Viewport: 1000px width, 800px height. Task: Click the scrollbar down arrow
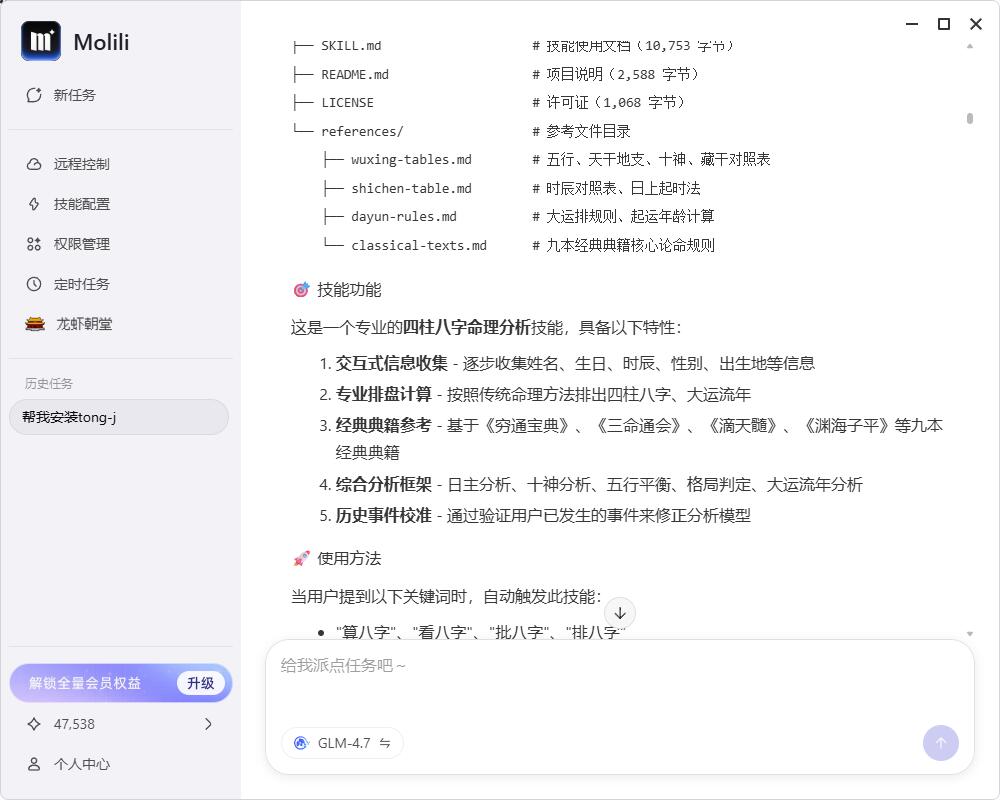point(970,634)
